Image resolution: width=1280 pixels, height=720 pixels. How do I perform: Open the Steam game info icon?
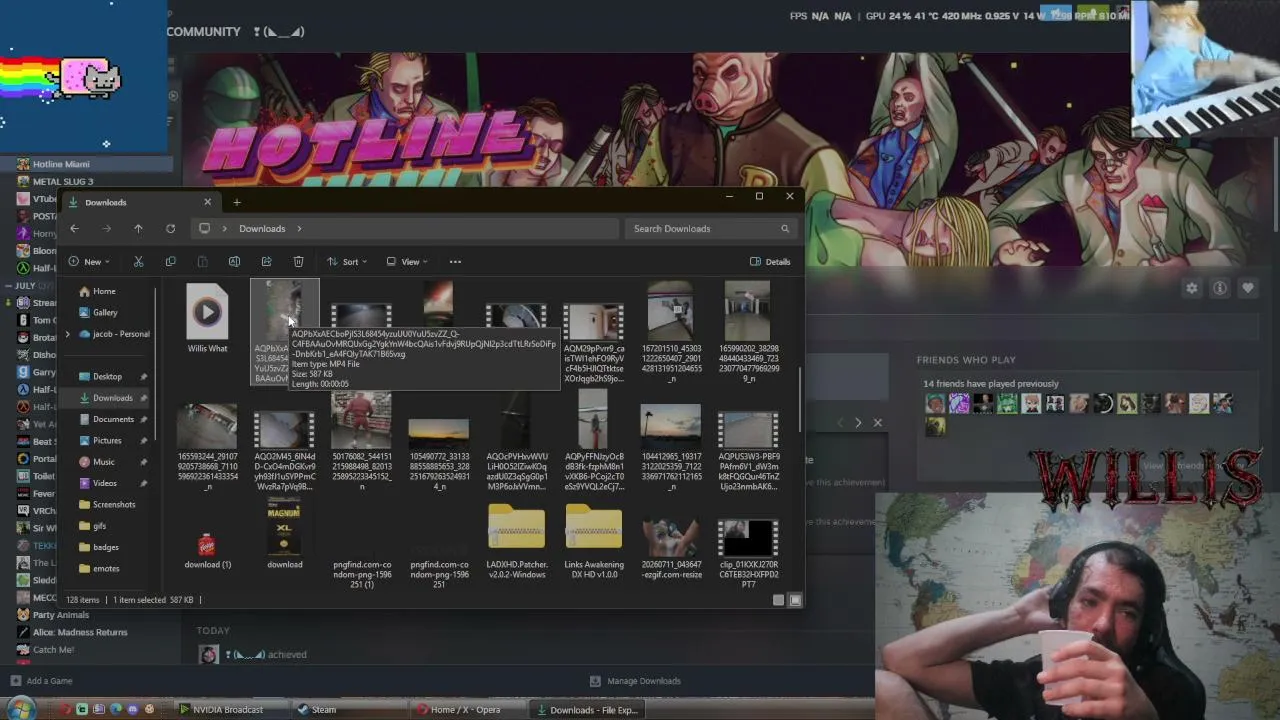coord(1220,288)
